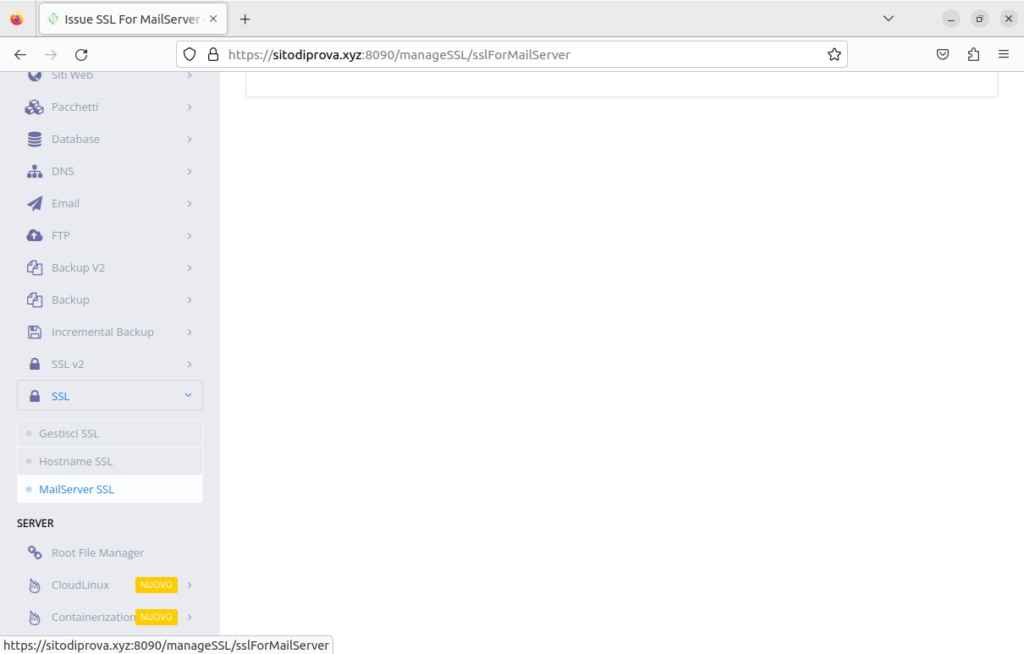1024x654 pixels.
Task: Click the Pacchetti cubes icon
Action: coord(34,107)
